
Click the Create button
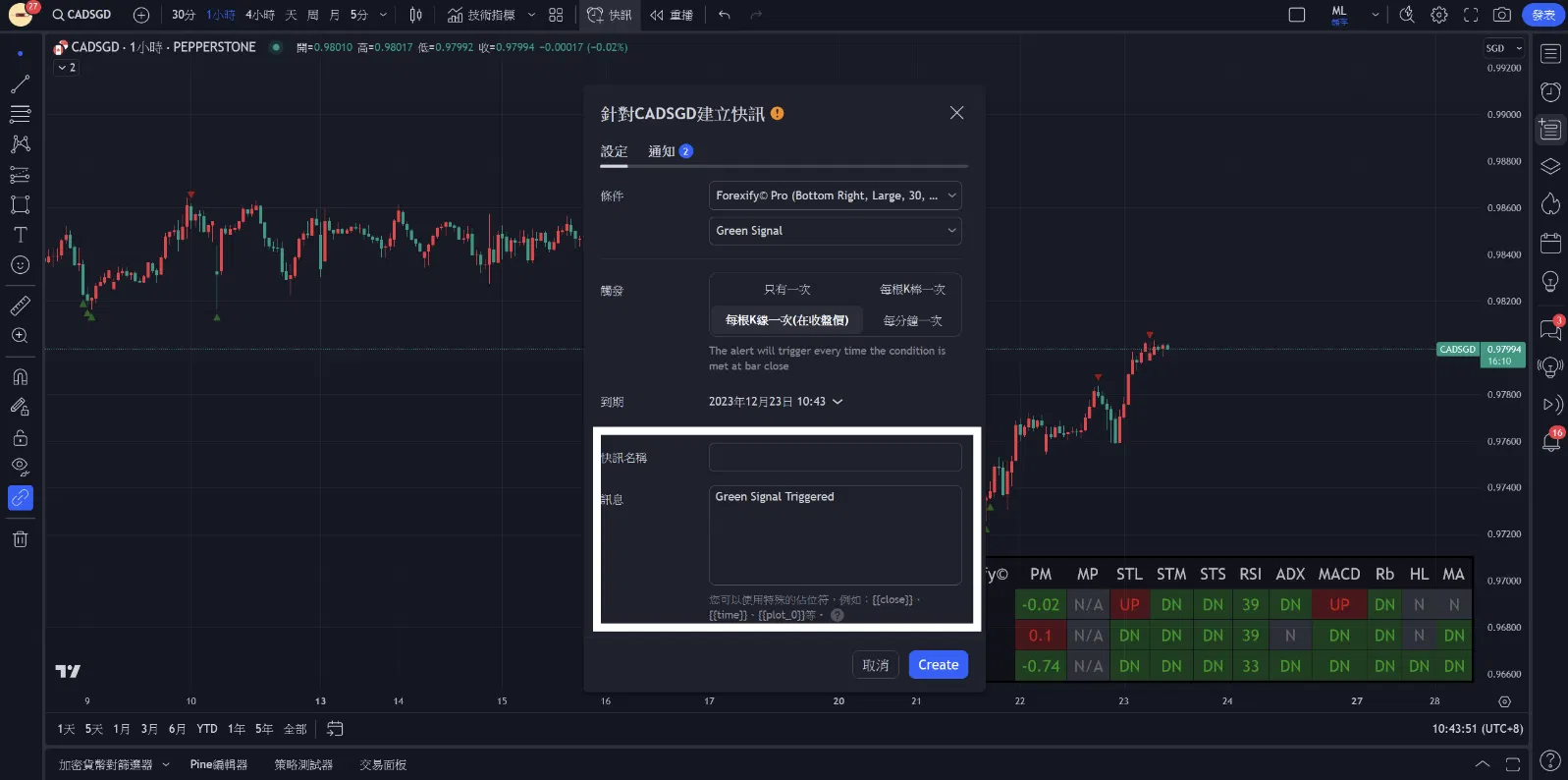tap(938, 665)
